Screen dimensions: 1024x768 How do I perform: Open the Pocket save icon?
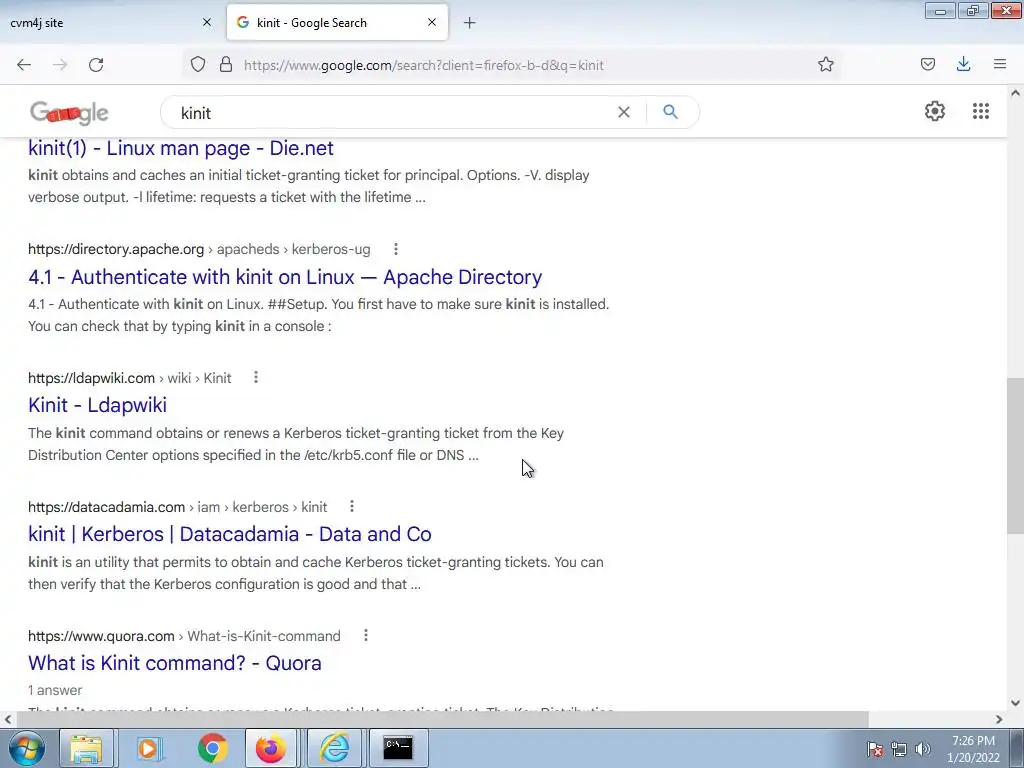coord(928,64)
